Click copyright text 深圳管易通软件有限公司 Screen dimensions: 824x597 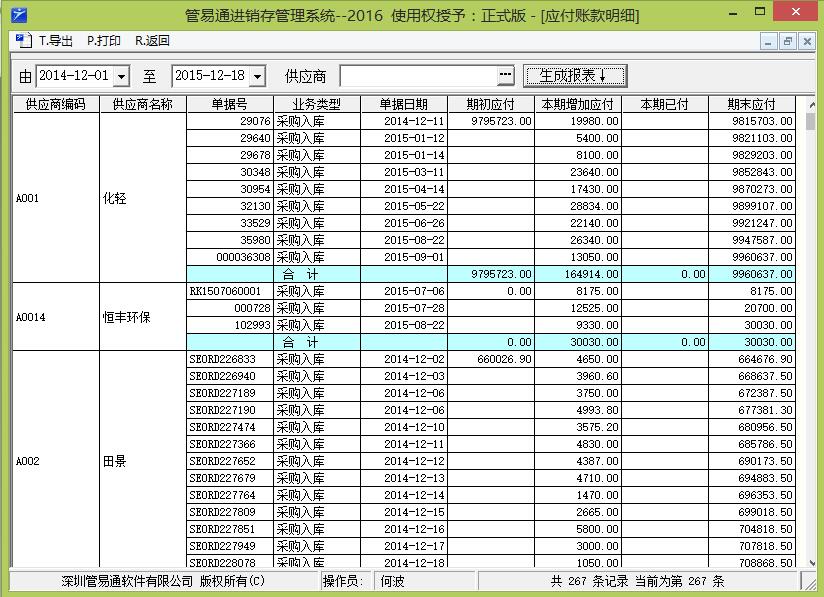point(127,581)
